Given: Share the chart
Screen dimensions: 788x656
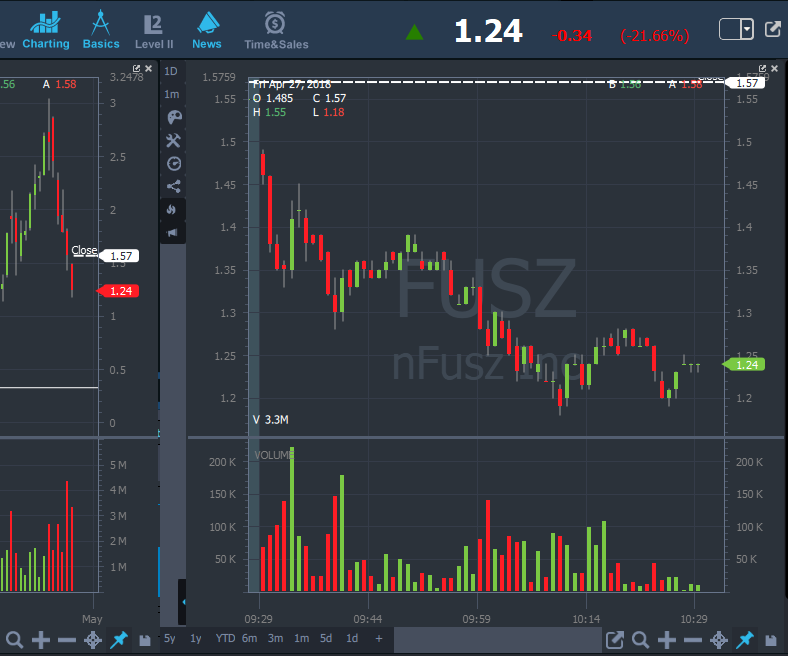Looking at the screenshot, I should 174,186.
